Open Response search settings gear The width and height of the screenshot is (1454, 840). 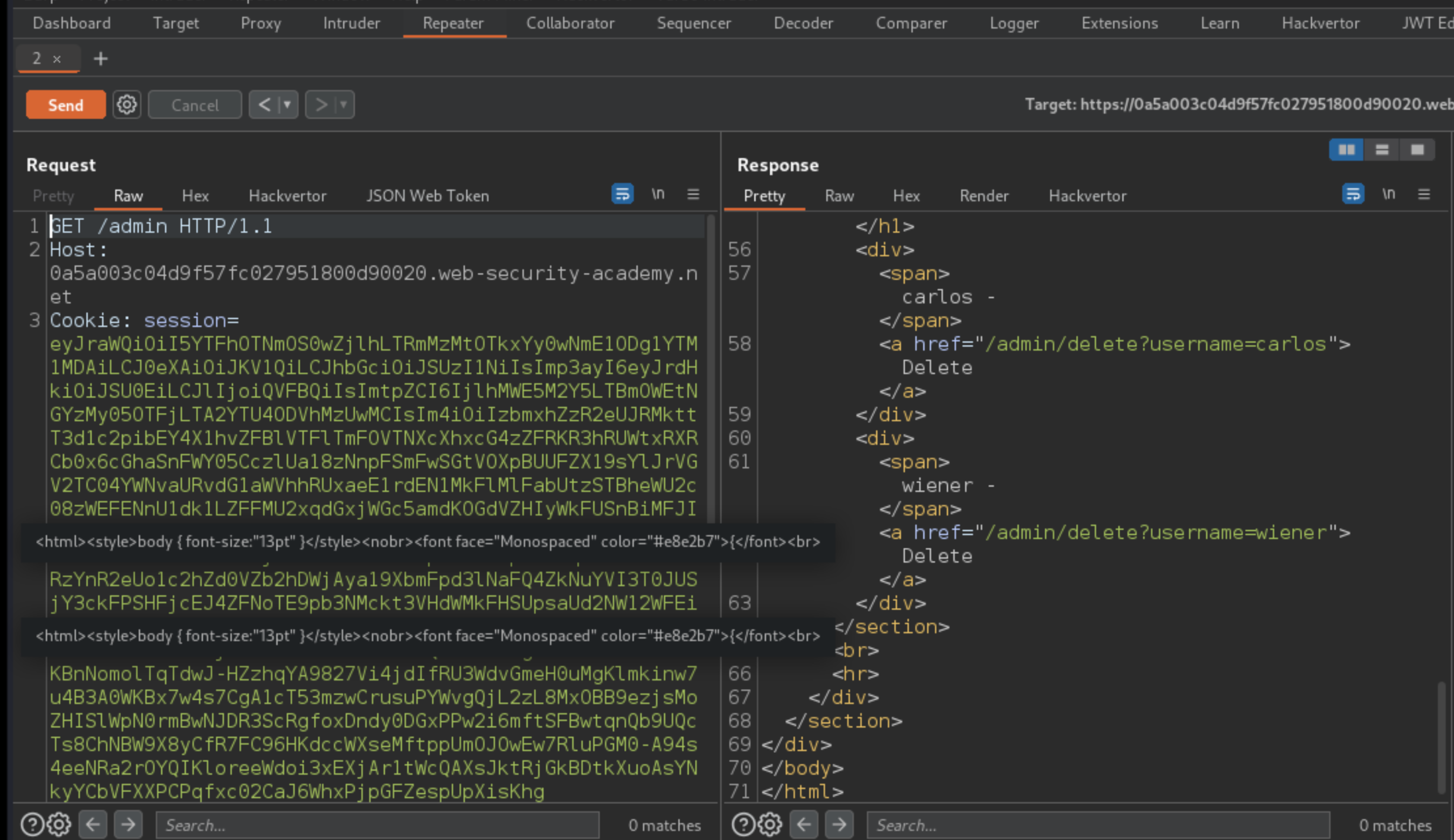click(x=770, y=824)
